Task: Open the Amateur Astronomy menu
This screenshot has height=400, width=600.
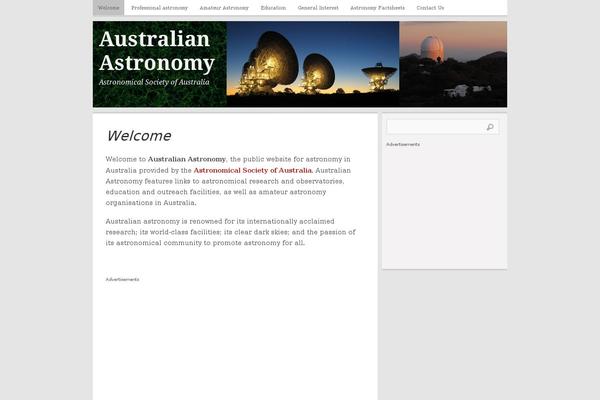Action: [x=224, y=8]
